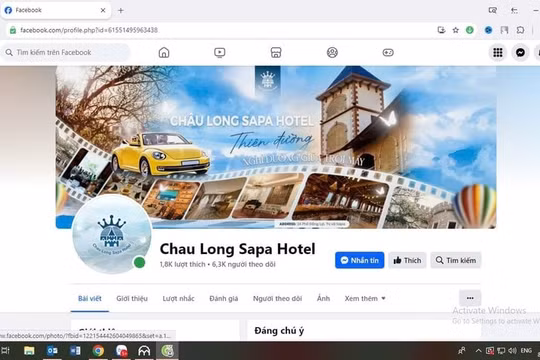Select the Giới thiệu tab
Screen dimensions: 540x360
click(132, 298)
